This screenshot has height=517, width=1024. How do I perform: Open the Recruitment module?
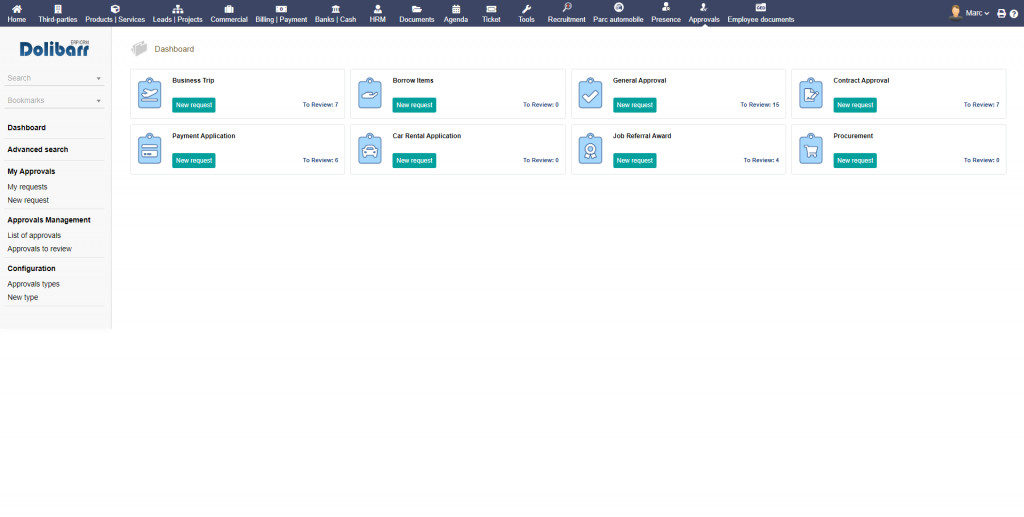[567, 13]
